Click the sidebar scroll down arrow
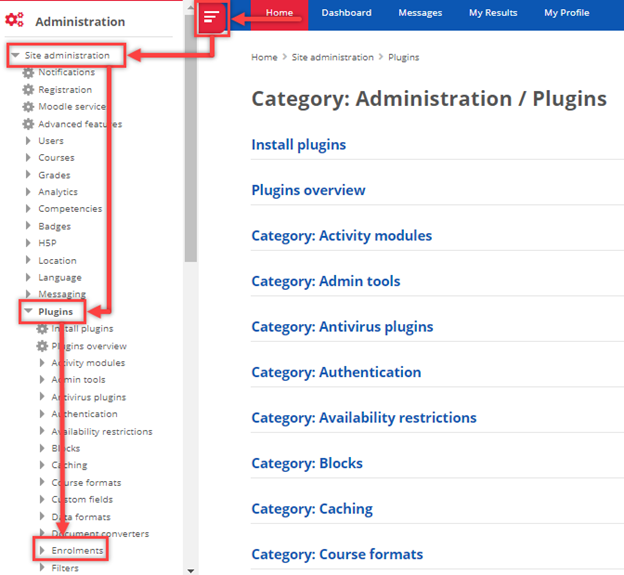Screen dimensions: 624x575 tap(191, 571)
